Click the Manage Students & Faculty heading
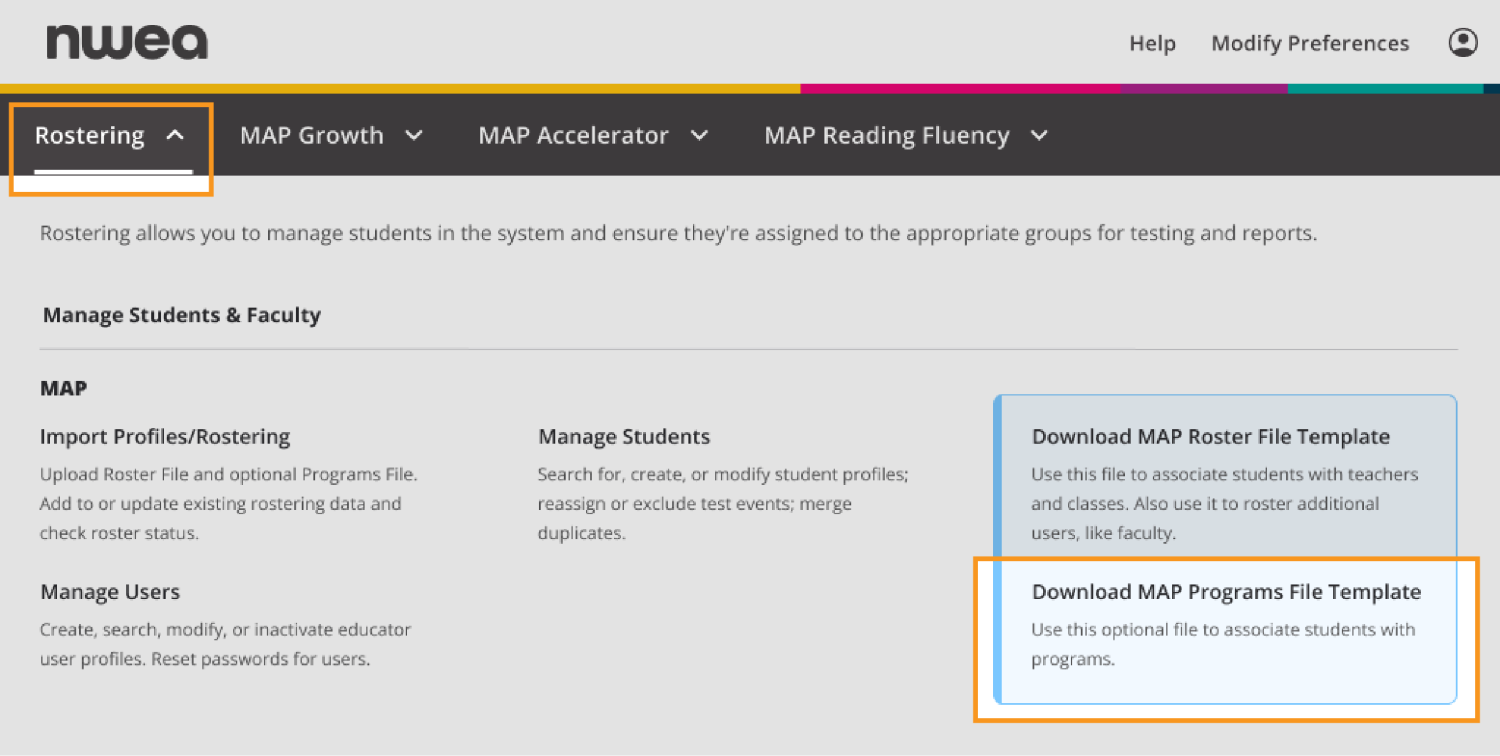 [181, 314]
